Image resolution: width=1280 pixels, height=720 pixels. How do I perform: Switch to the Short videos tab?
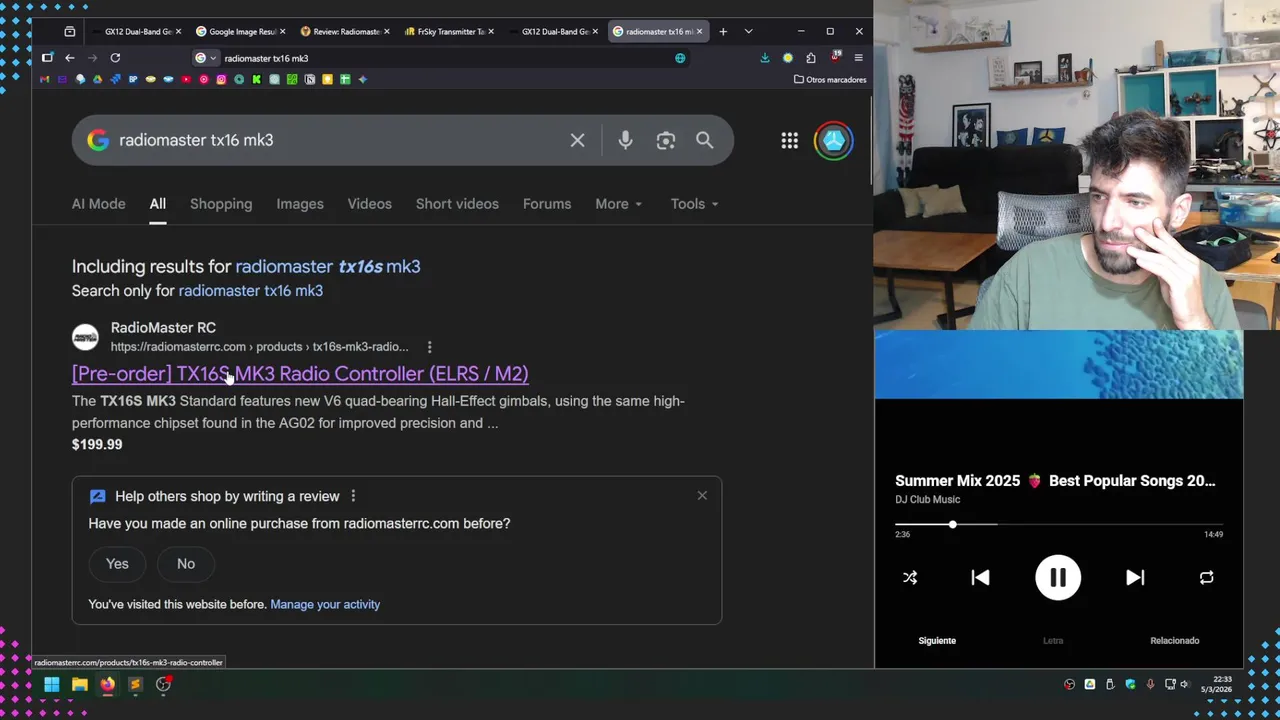click(457, 204)
